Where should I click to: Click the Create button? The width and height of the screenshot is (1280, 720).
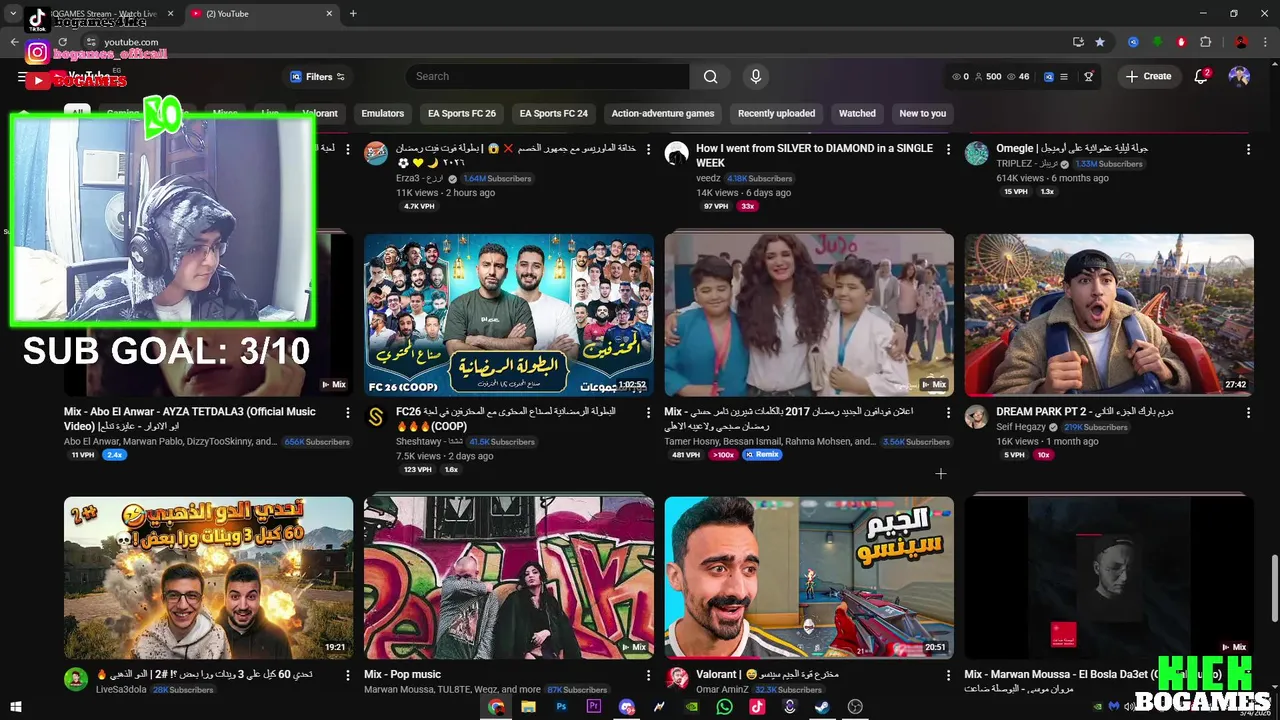[1148, 77]
